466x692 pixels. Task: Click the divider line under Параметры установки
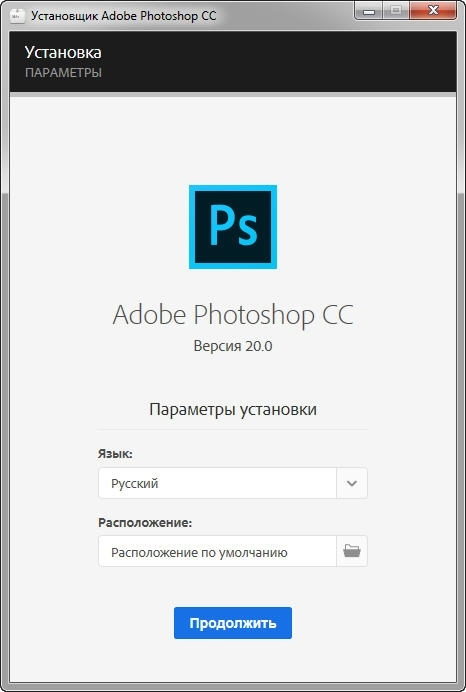click(233, 429)
